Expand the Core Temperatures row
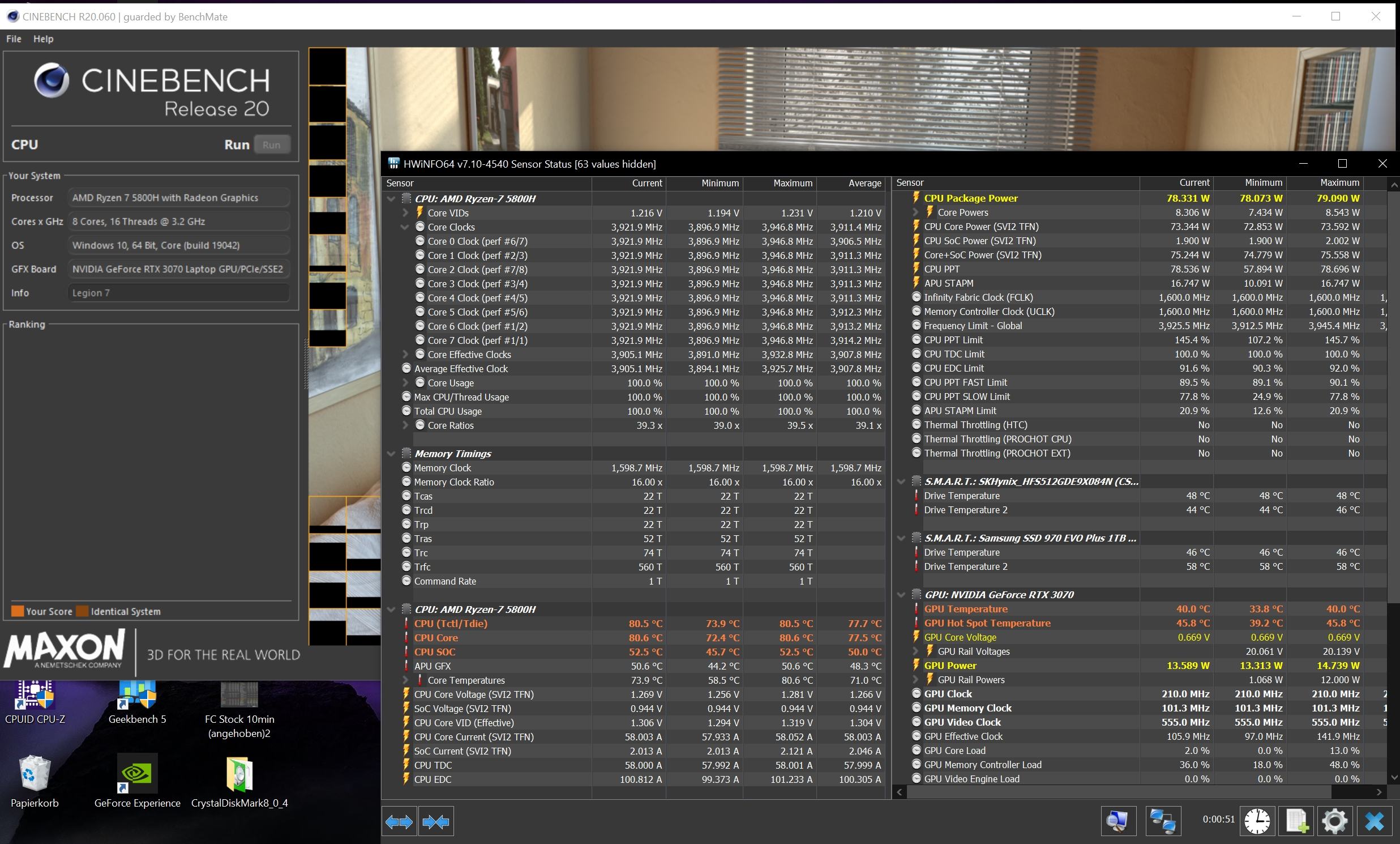The width and height of the screenshot is (1400, 844). pos(405,680)
